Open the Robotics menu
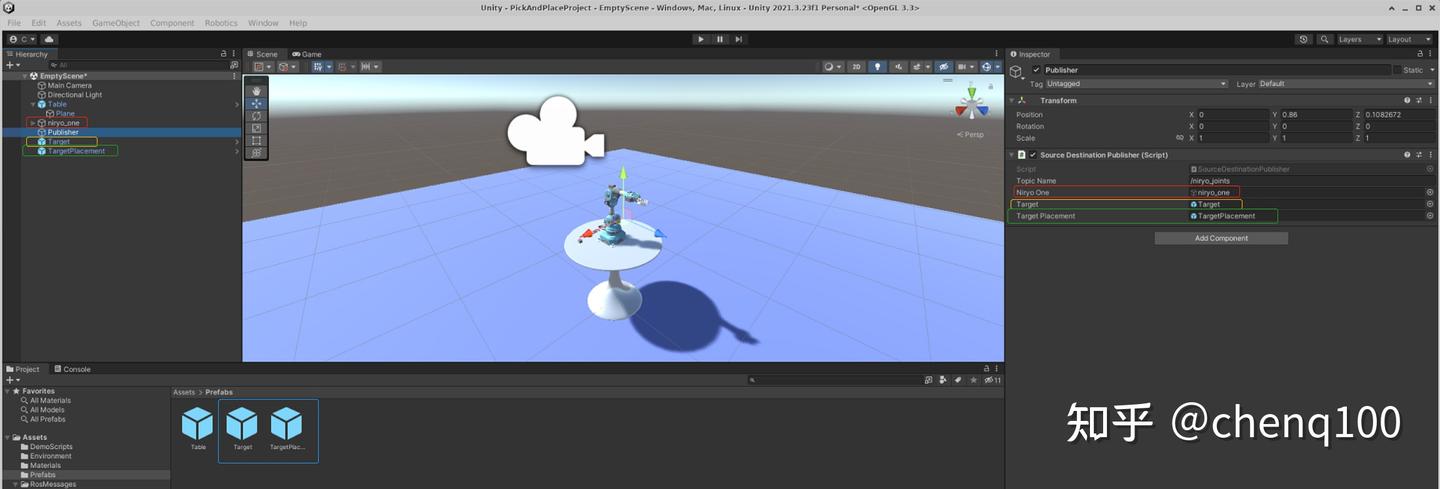This screenshot has height=489, width=1440. point(221,23)
